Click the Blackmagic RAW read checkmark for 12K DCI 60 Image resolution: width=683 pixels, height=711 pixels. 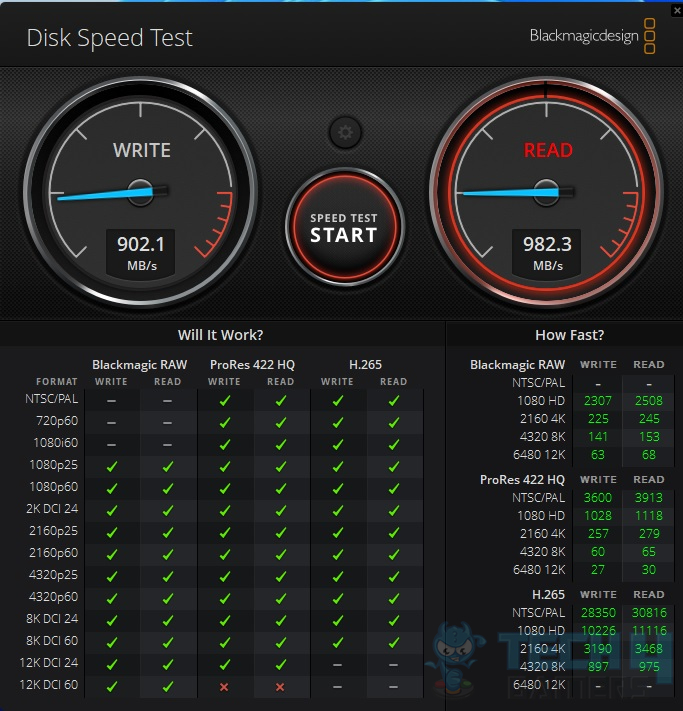tap(168, 687)
